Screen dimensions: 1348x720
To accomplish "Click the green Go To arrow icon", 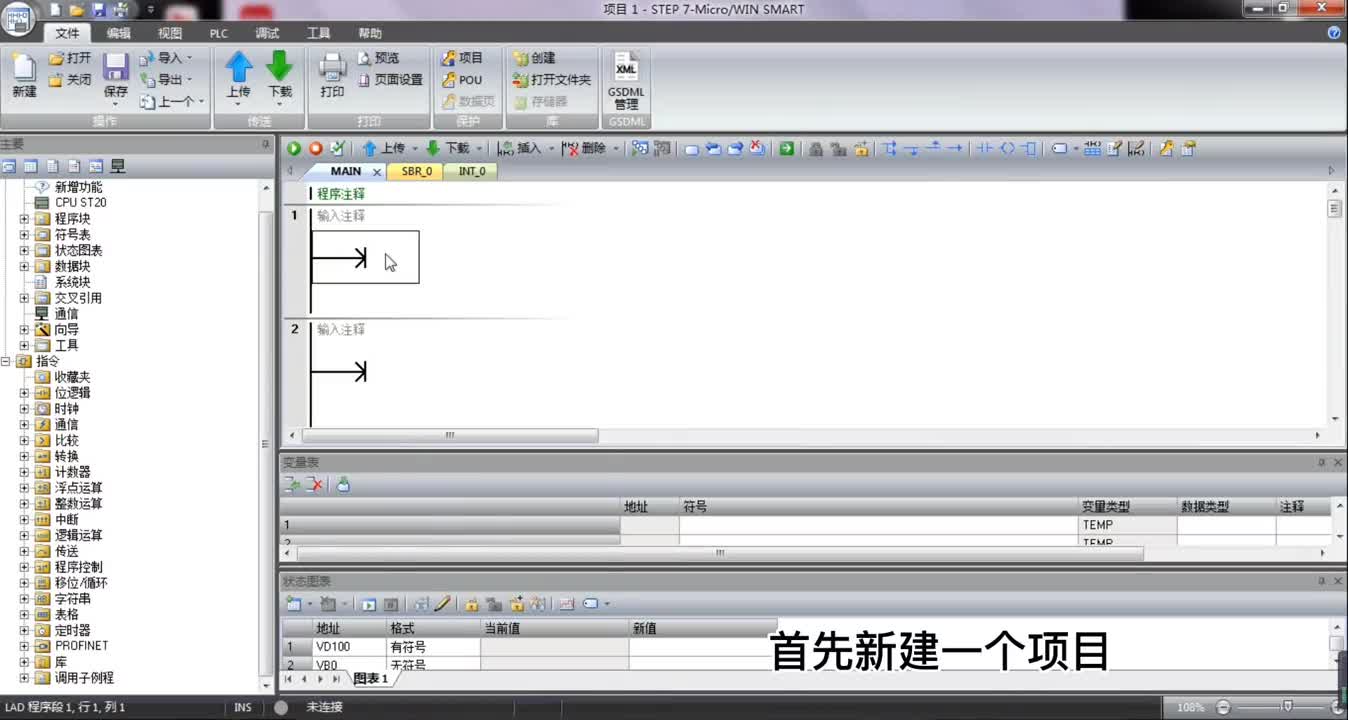I will (787, 148).
